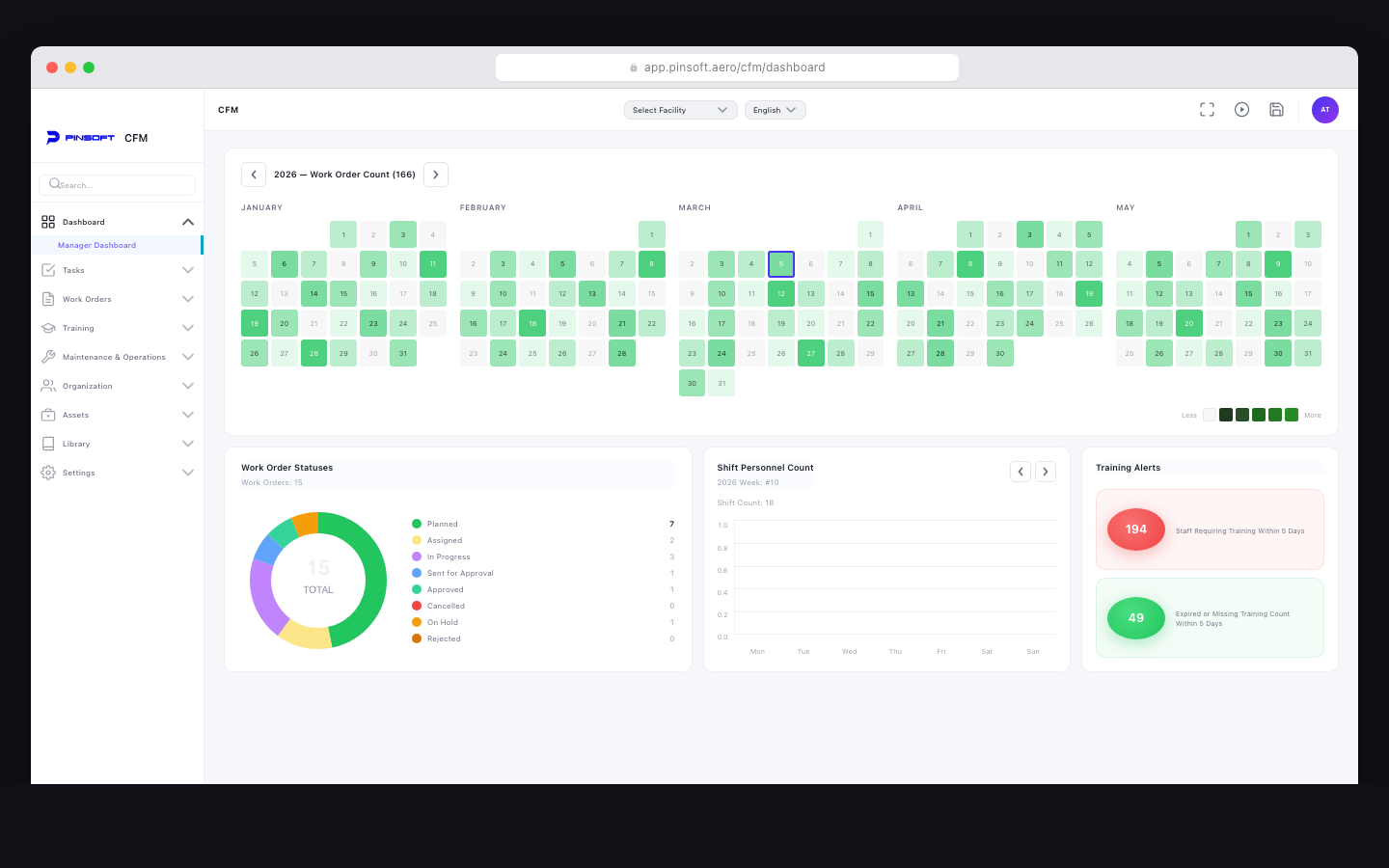The width and height of the screenshot is (1389, 868).
Task: Click the Maintenance & Operations wrench icon
Action: (x=48, y=357)
